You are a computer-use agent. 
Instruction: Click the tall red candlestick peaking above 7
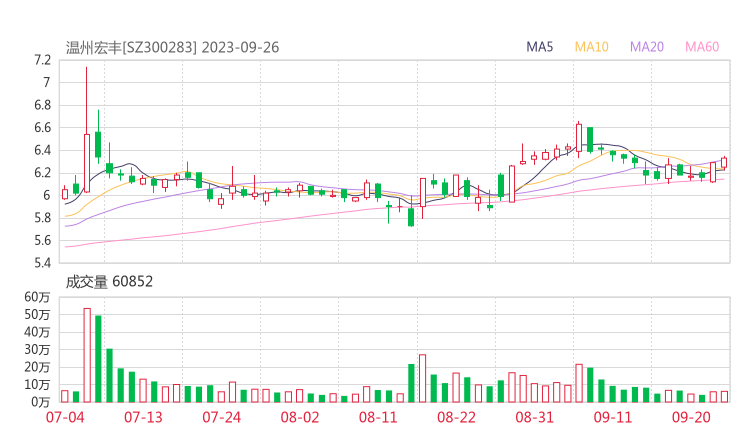87,163
